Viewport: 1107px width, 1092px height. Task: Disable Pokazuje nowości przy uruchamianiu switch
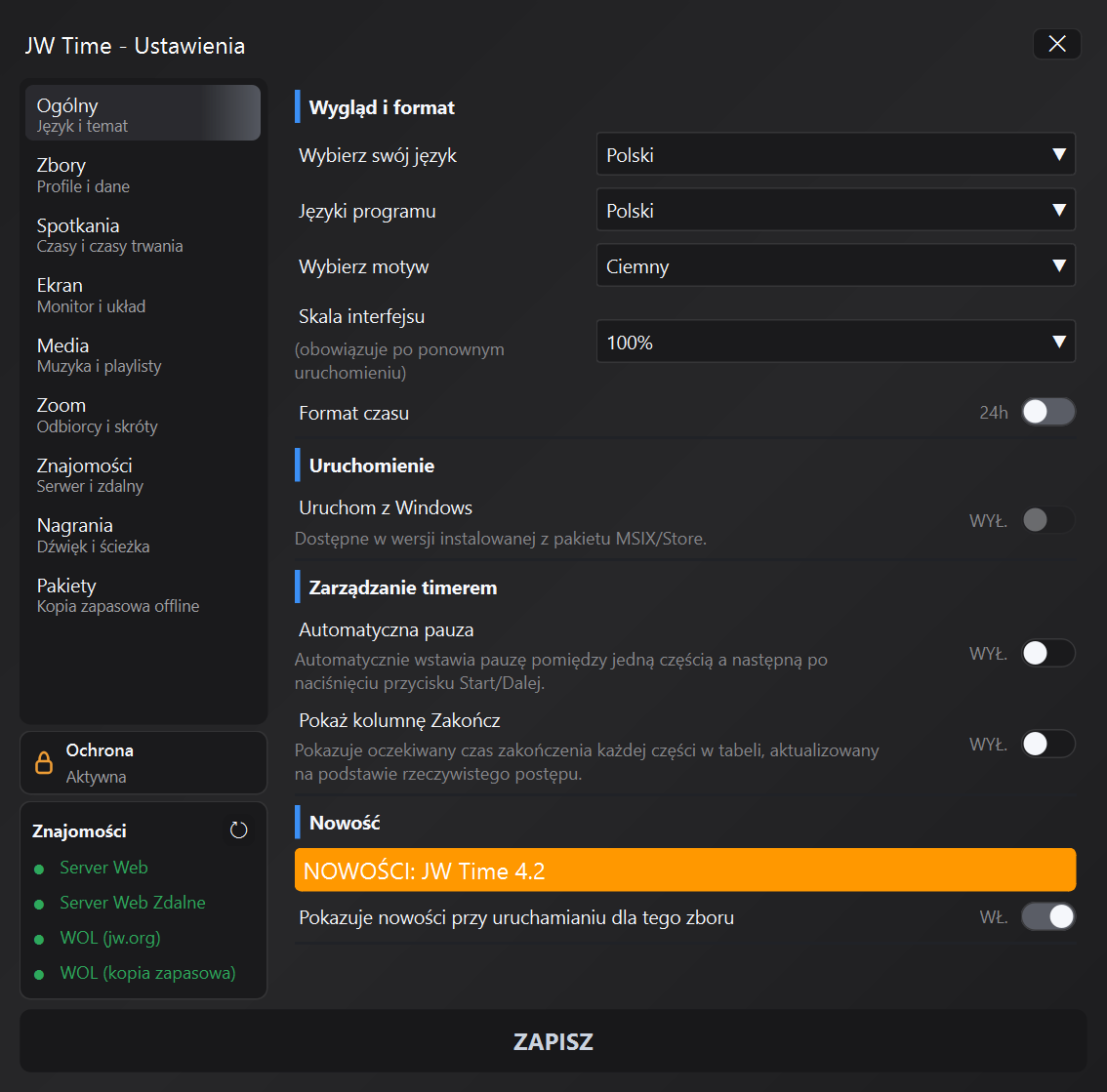1048,916
